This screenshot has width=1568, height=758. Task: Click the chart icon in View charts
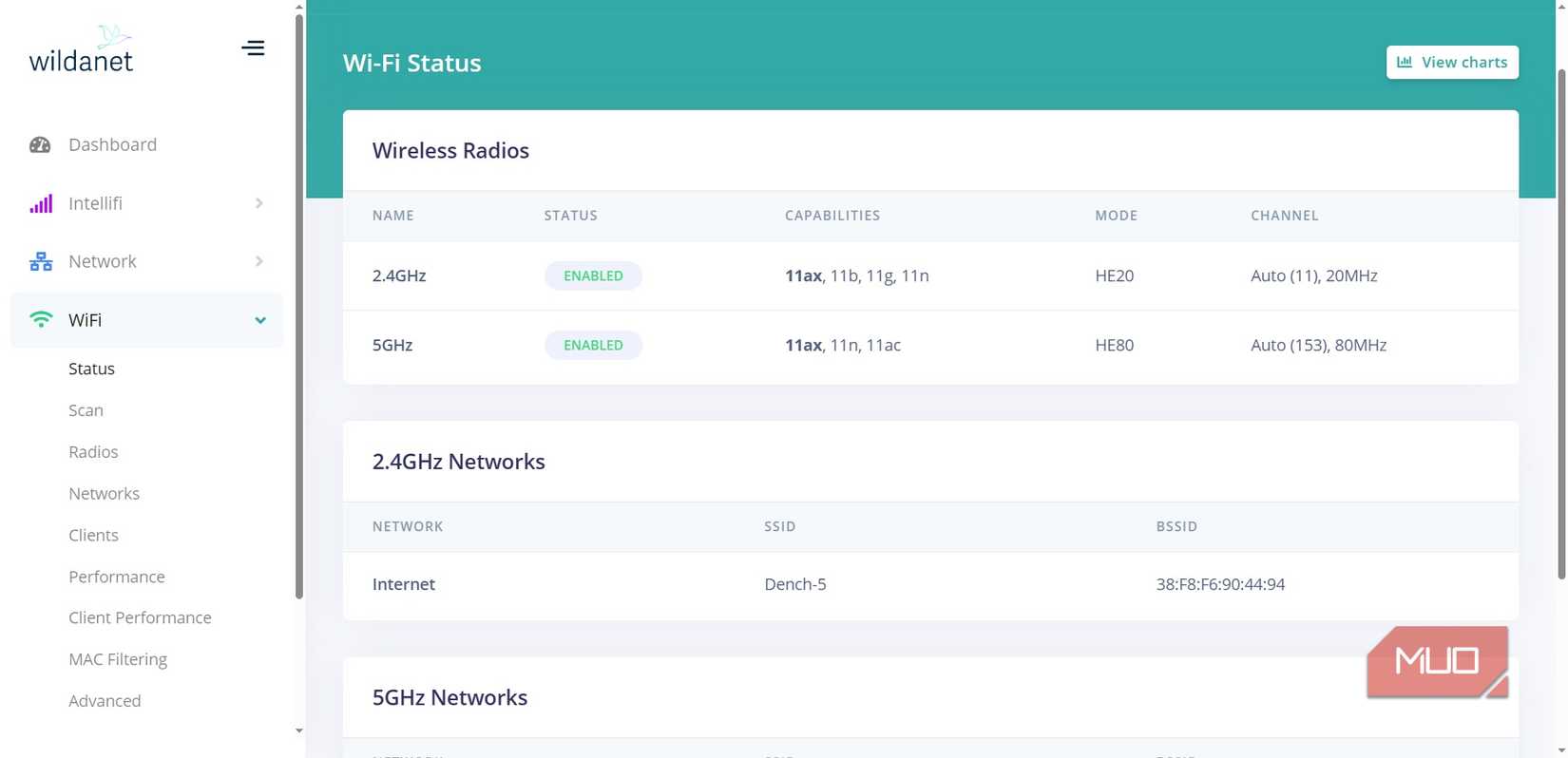tap(1405, 62)
